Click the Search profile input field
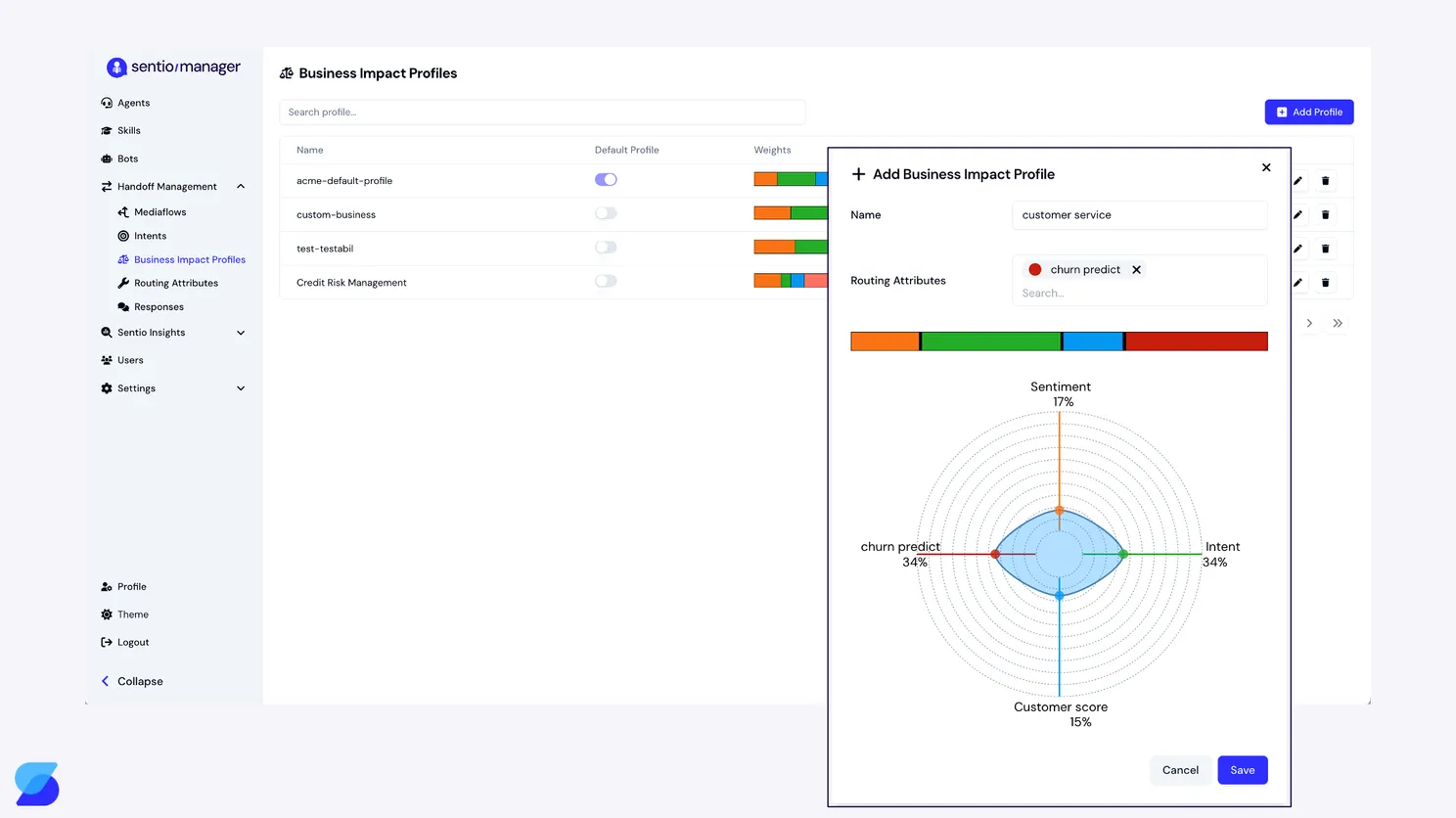Screen dimensions: 1456x818 coord(542,113)
